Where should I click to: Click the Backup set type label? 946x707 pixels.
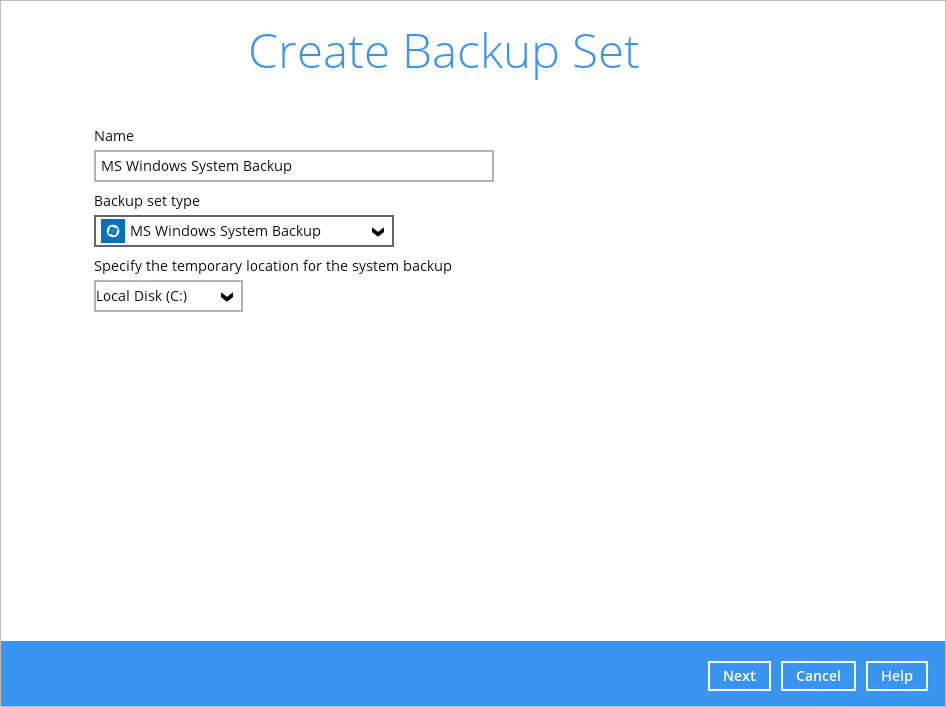coord(147,201)
